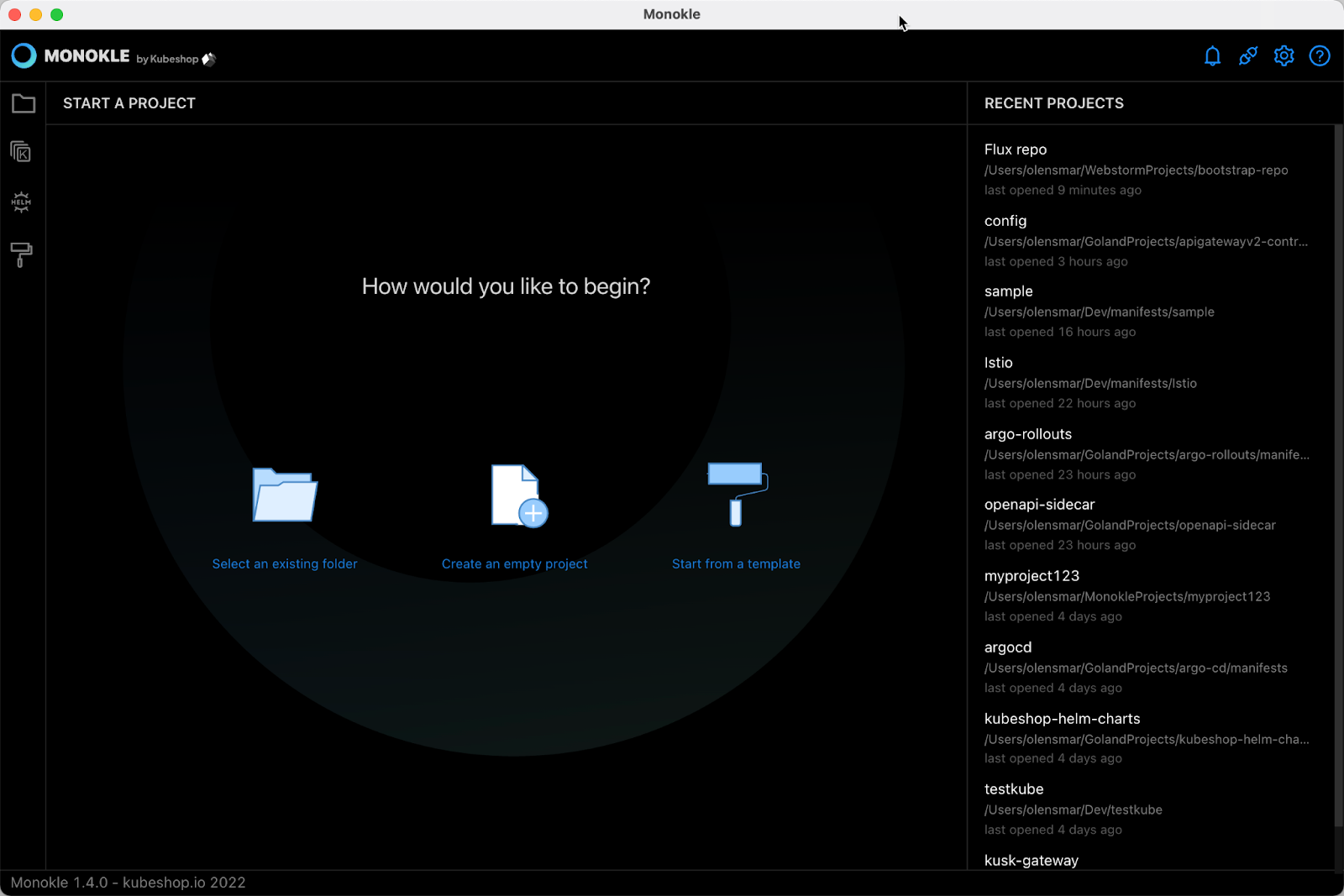Open the kusk-gateway recent project
The image size is (1344, 896).
point(1032,861)
